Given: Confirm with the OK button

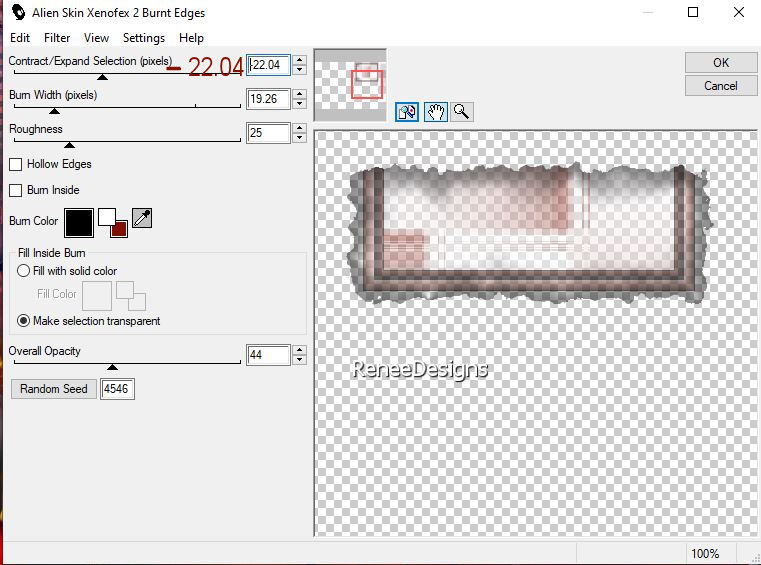Looking at the screenshot, I should pos(721,63).
